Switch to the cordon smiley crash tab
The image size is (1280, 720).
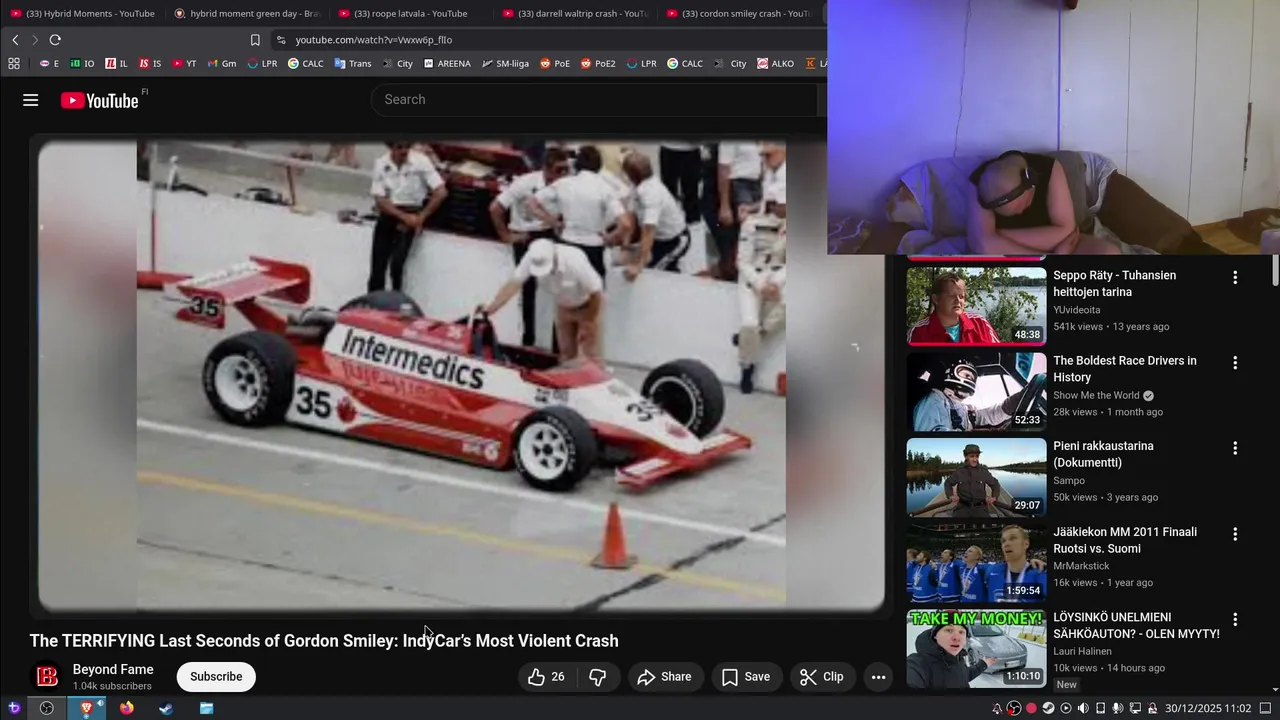click(738, 13)
